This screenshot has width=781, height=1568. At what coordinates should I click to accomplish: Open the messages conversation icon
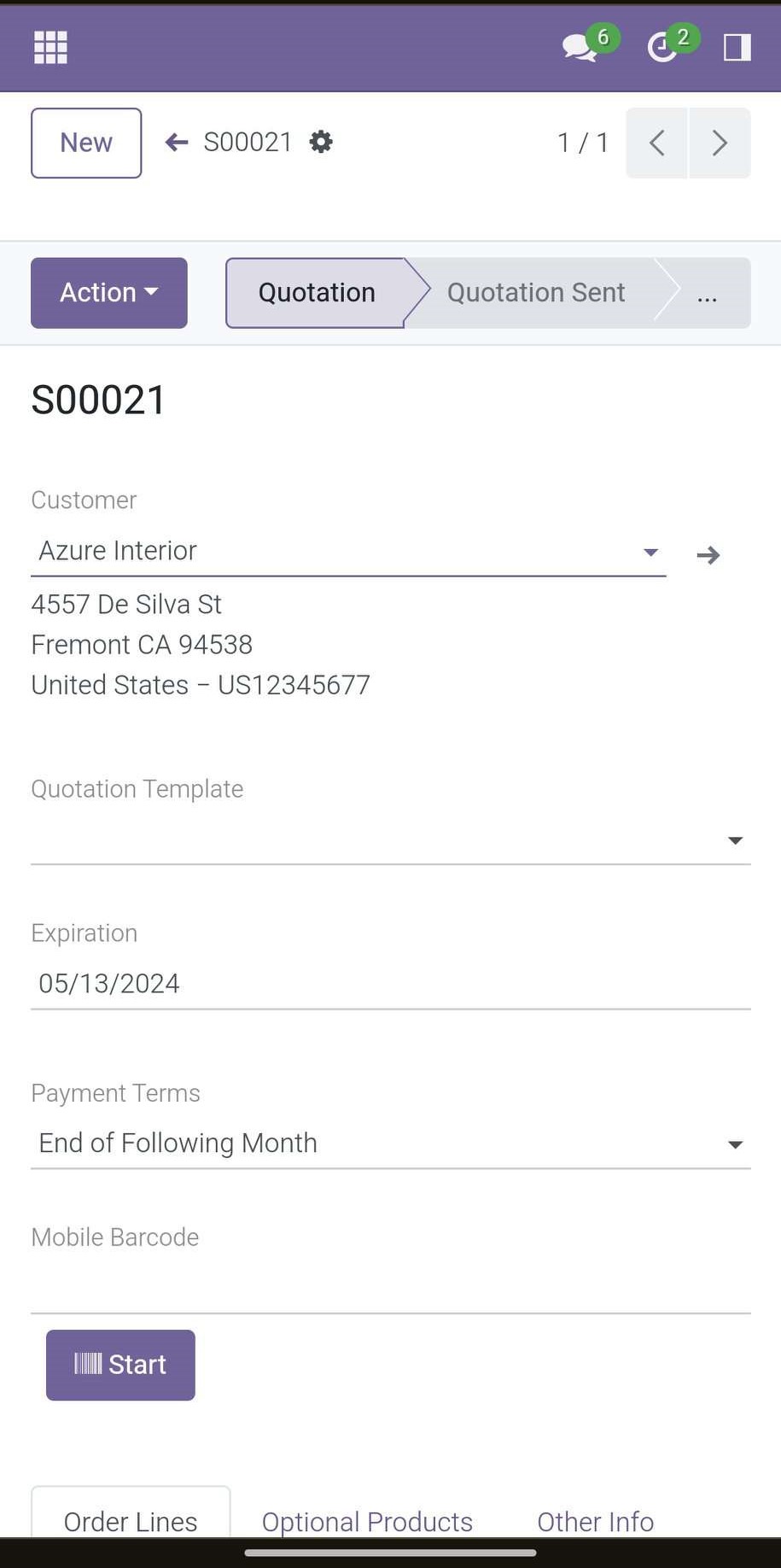click(580, 47)
